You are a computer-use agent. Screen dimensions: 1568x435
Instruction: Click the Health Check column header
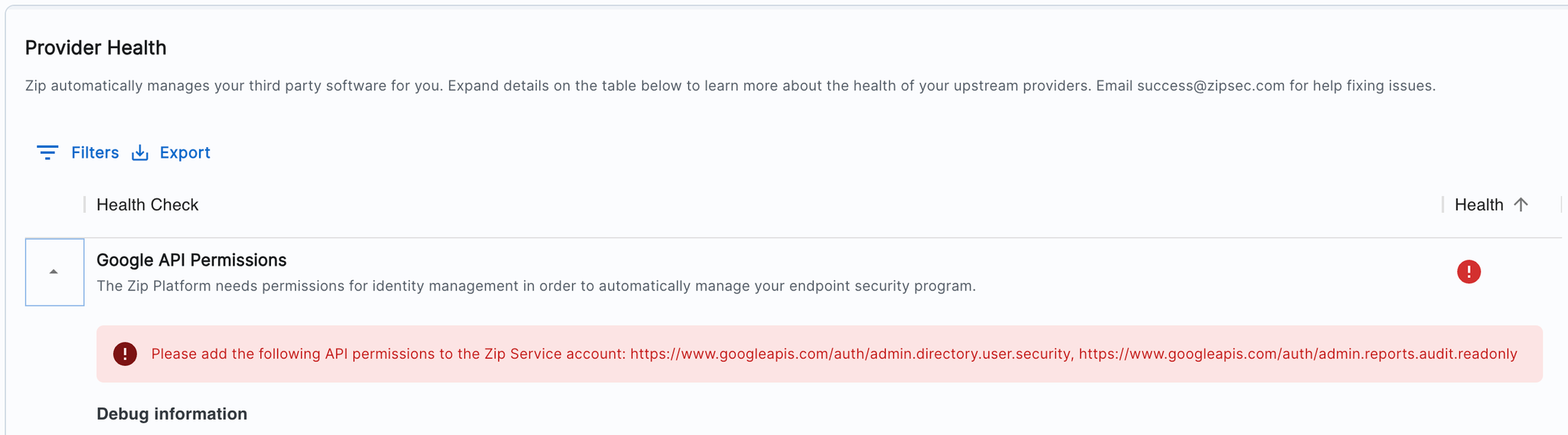coord(147,204)
